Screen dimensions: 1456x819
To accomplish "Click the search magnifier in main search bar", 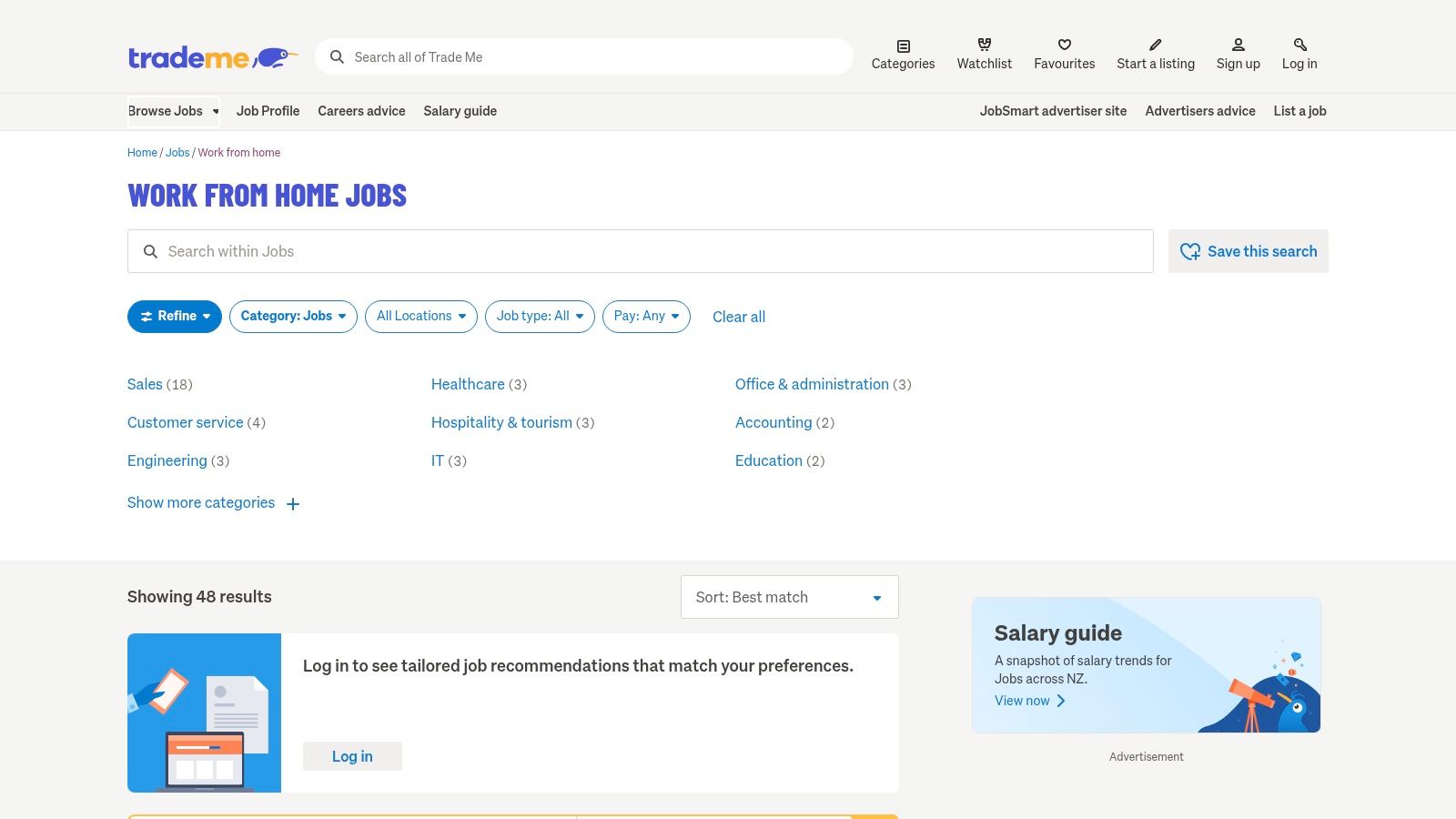I will (x=337, y=56).
